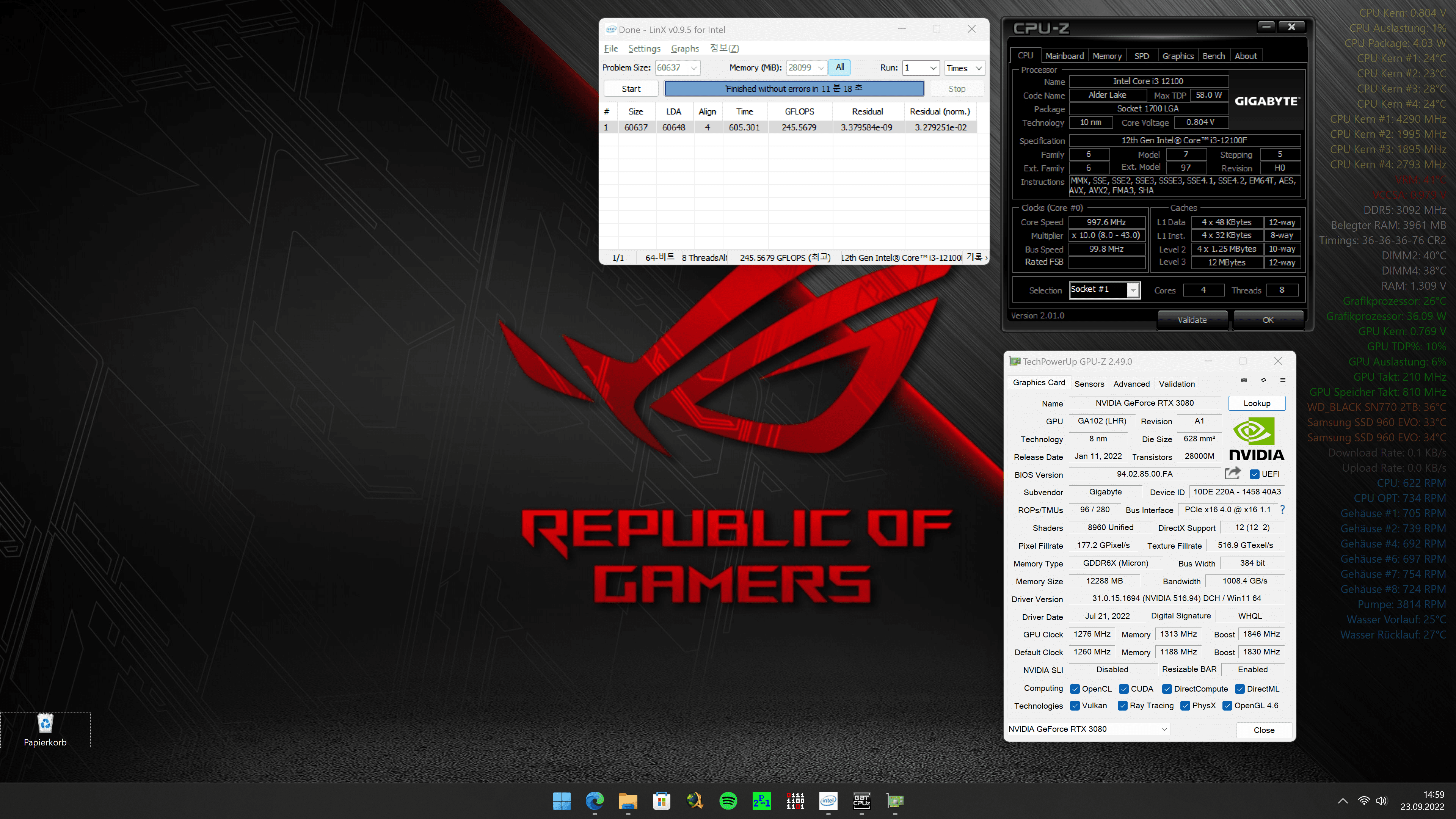Viewport: 1456px width, 819px height.
Task: Toggle the PhysX checkbox
Action: (x=1185, y=706)
